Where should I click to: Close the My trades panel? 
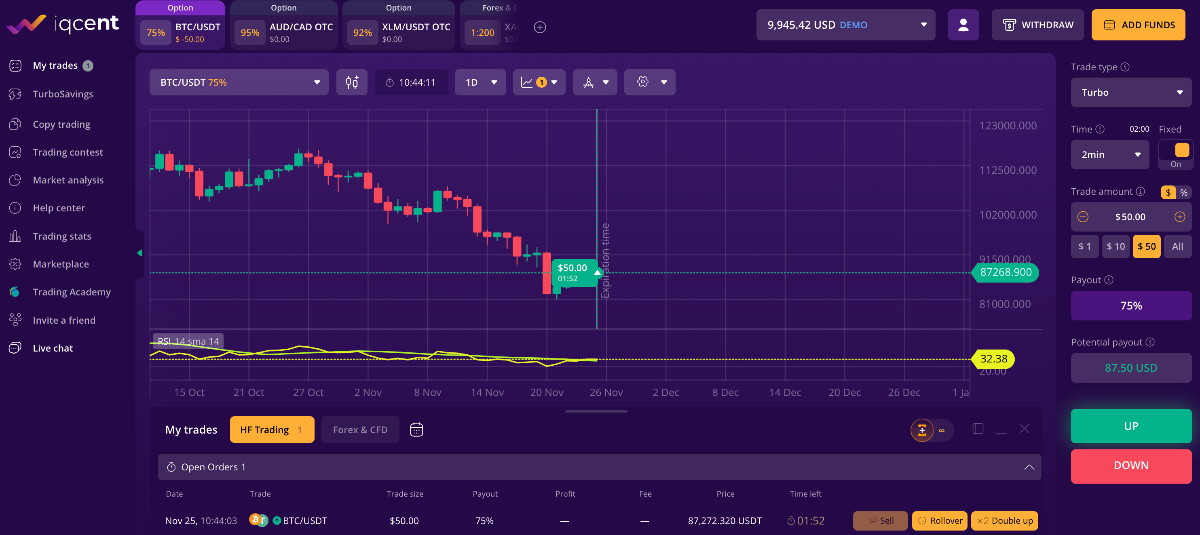click(x=1024, y=429)
